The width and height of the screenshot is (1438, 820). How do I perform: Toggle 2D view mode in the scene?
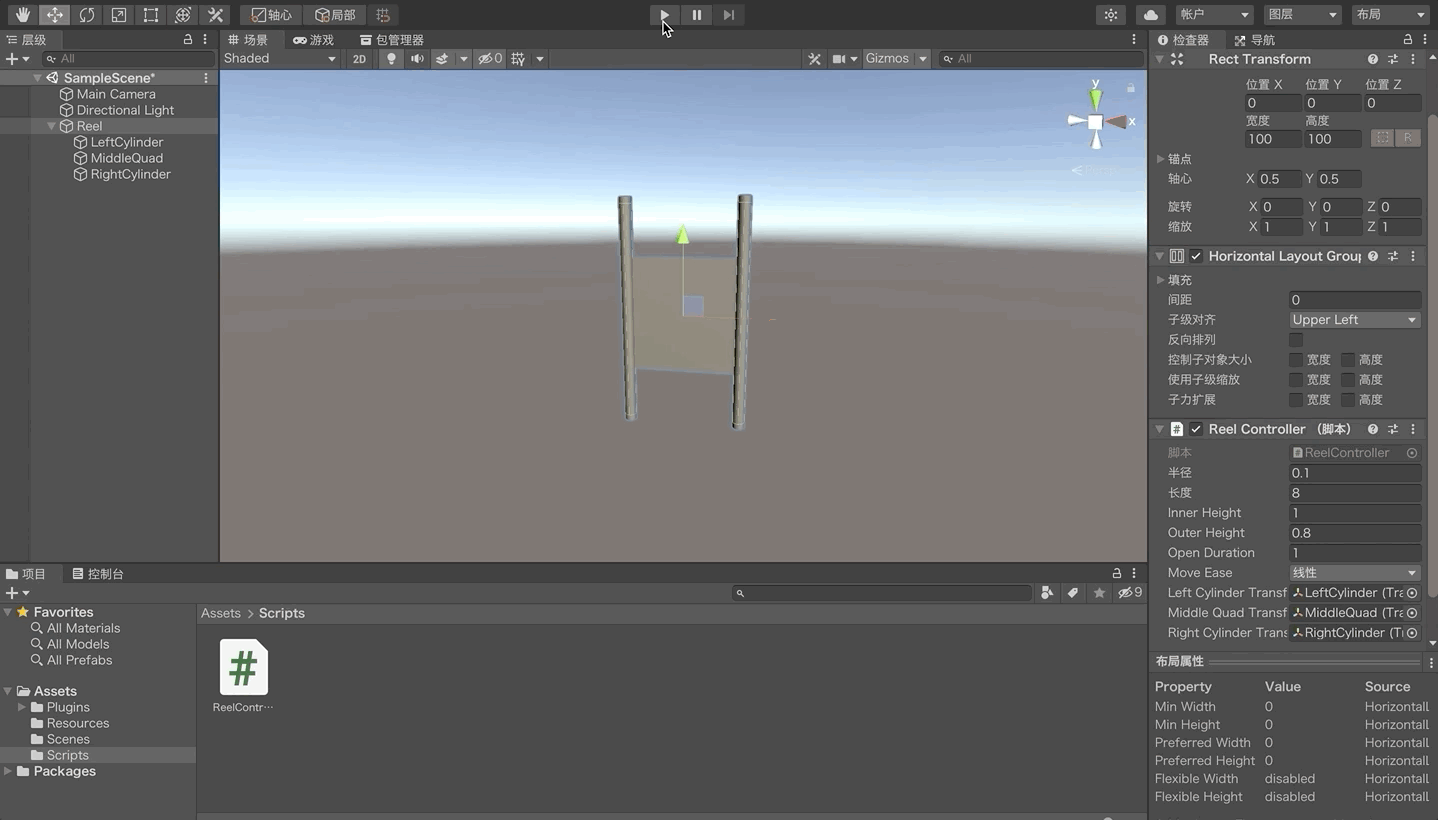coord(359,59)
